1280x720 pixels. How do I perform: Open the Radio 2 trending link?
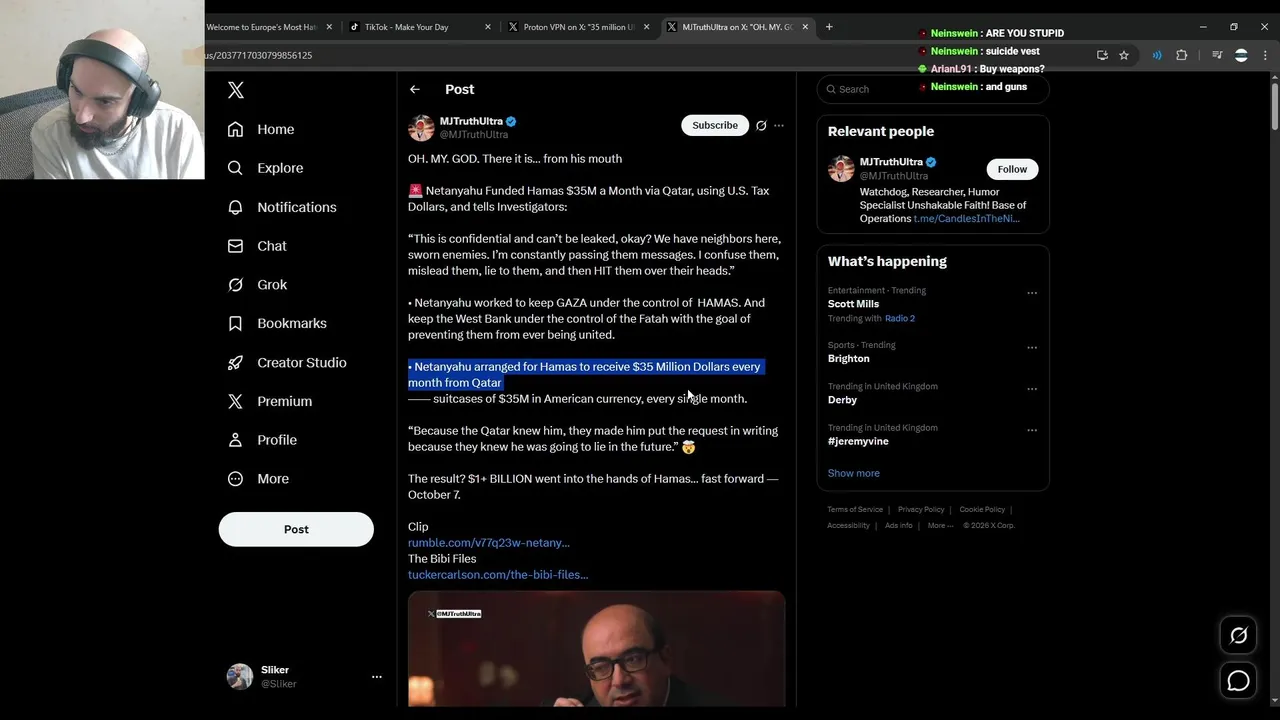[899, 318]
